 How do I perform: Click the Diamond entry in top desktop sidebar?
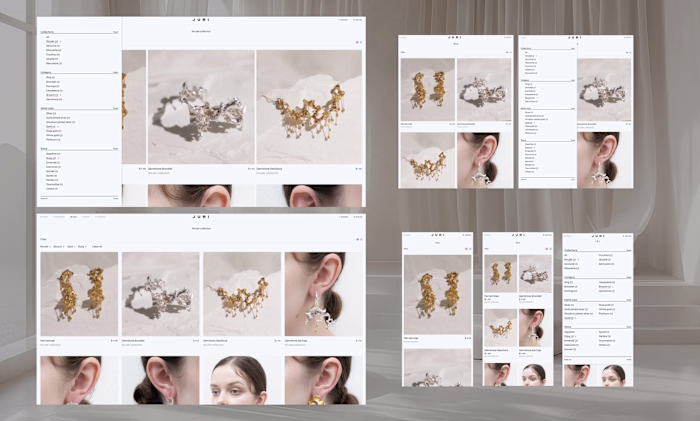53,167
